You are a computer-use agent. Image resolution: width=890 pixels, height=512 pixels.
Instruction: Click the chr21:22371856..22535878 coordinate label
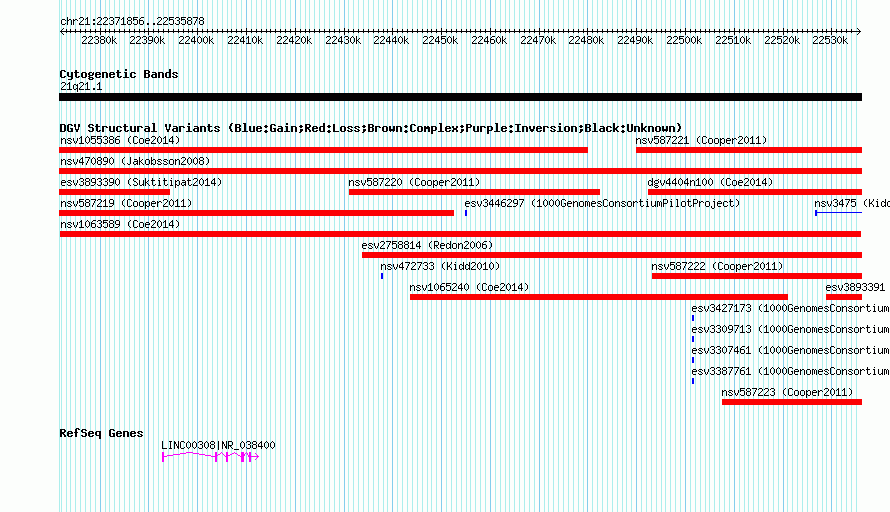point(132,22)
